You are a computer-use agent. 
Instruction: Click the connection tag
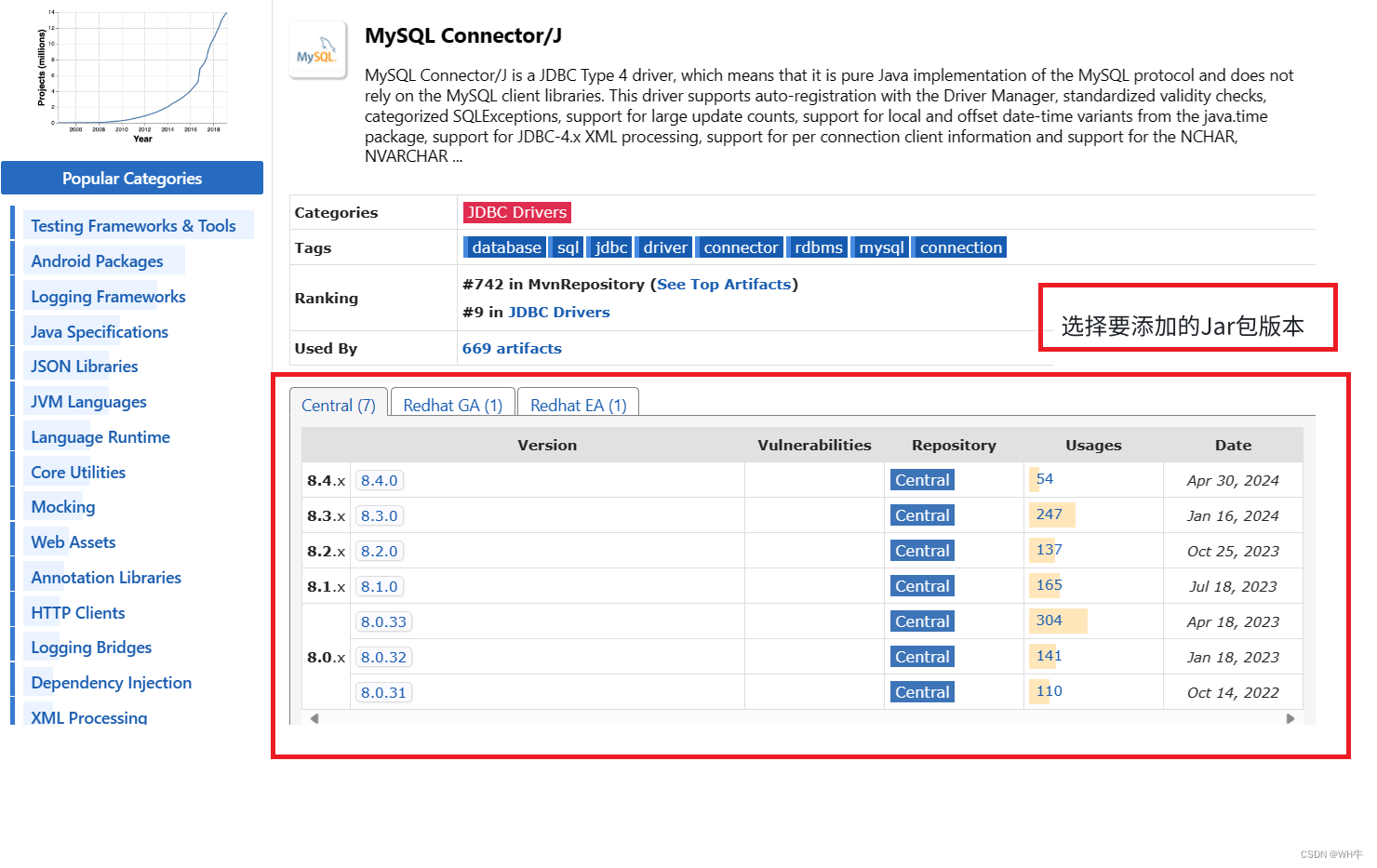(961, 247)
